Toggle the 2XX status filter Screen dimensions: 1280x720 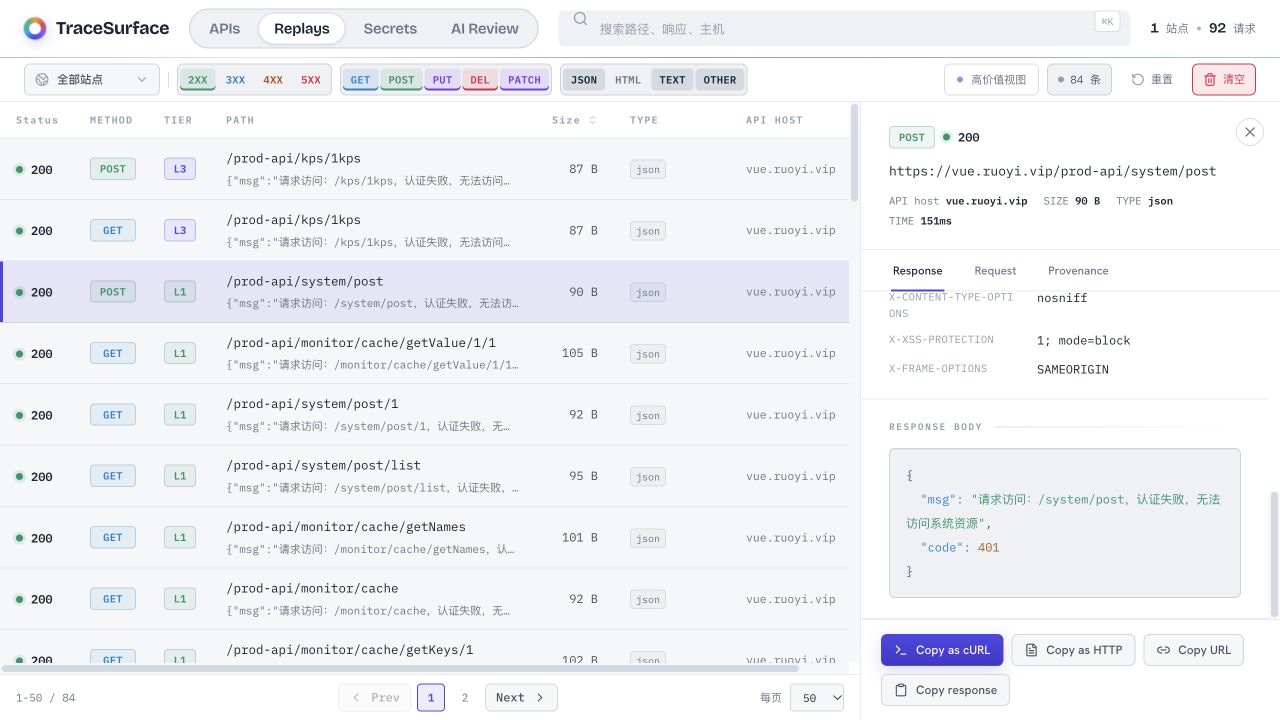198,80
